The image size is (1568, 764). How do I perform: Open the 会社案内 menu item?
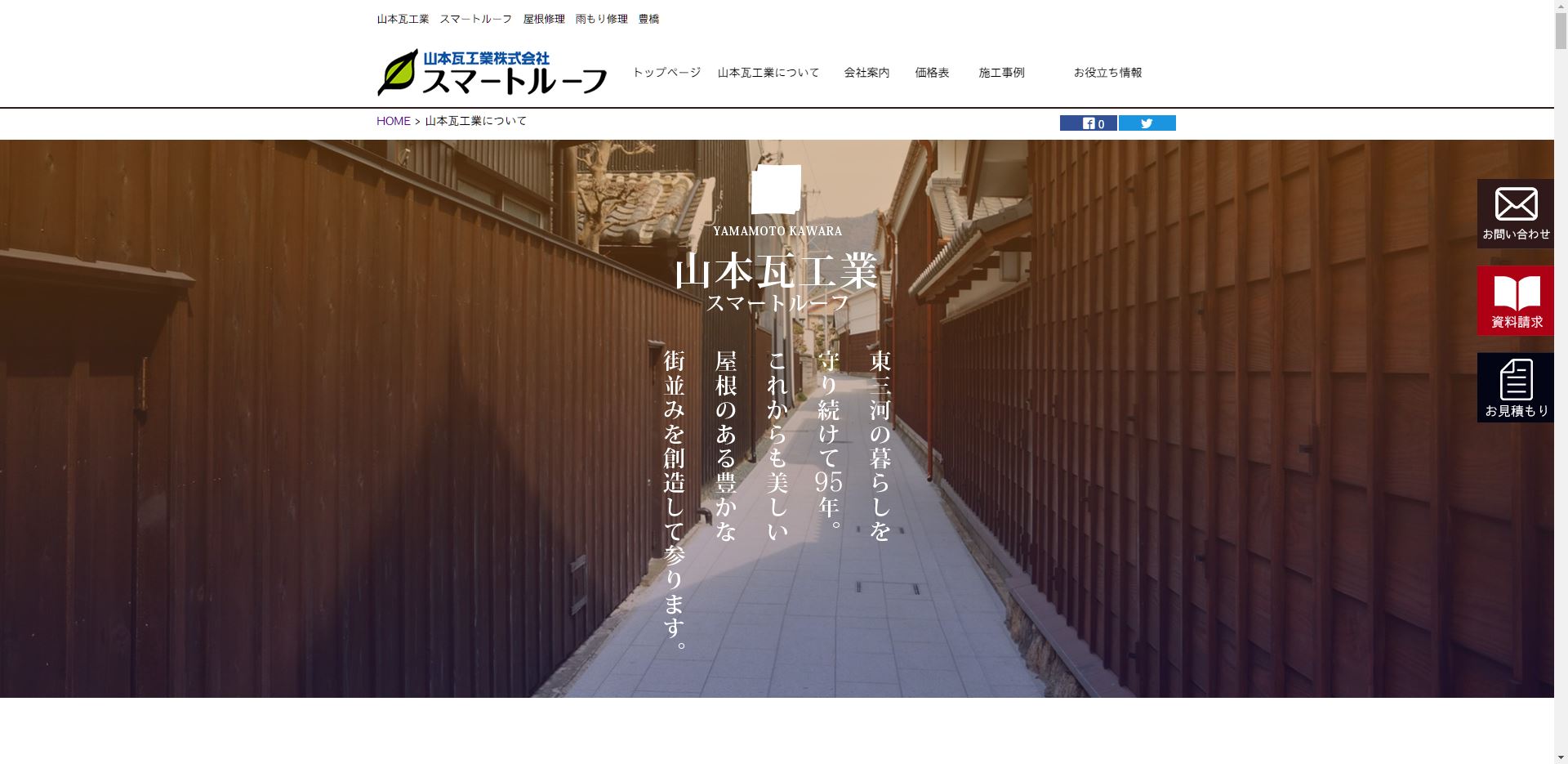(x=866, y=73)
